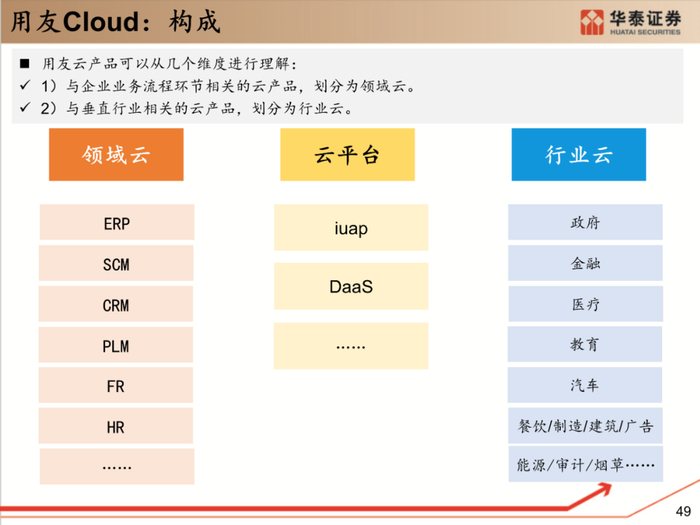Click the HR box

coord(116,426)
